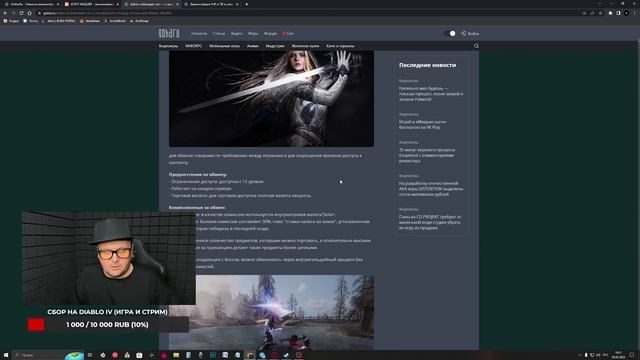
Task: Open the browser three-dot menu
Action: 635,13
